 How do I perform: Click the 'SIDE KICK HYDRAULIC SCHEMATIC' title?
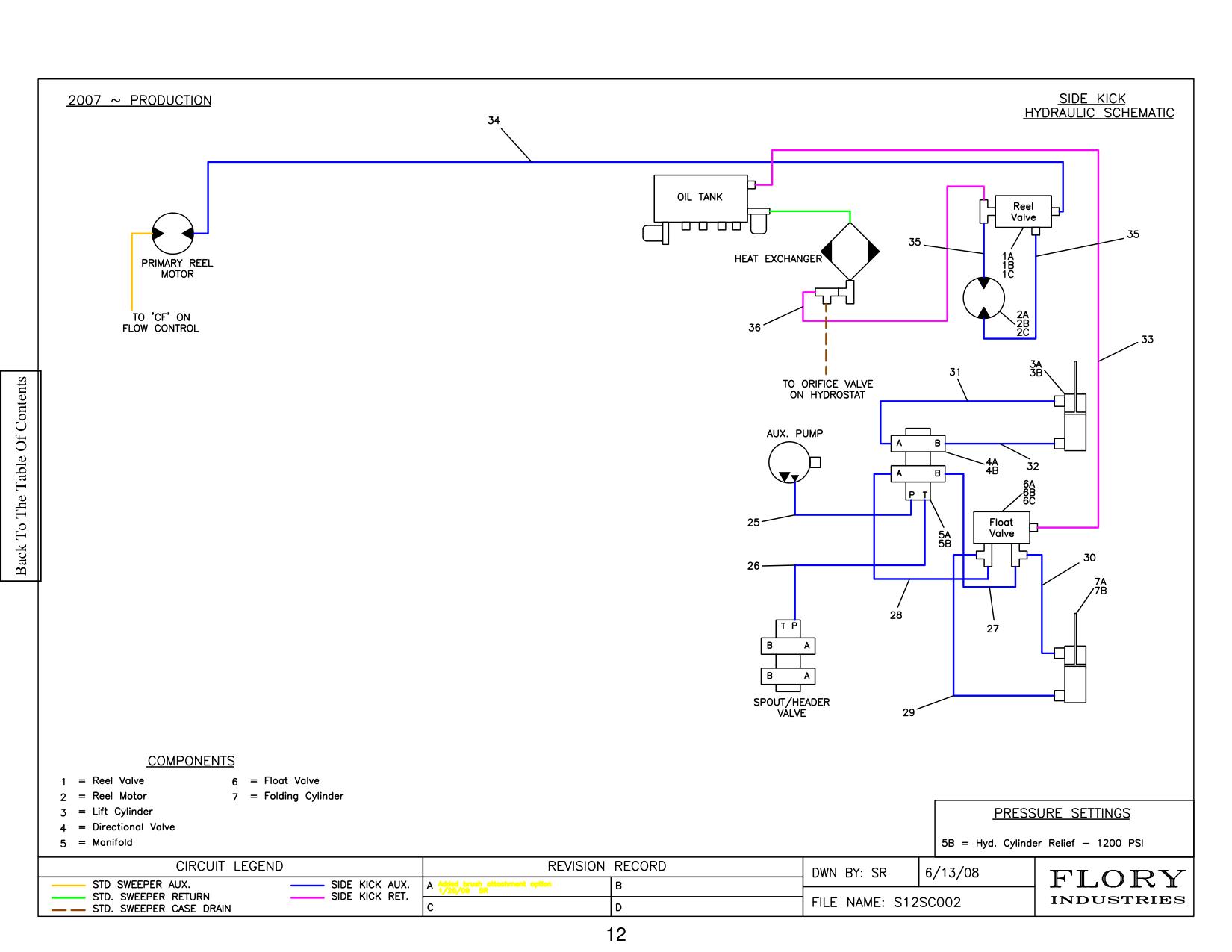click(x=1098, y=105)
